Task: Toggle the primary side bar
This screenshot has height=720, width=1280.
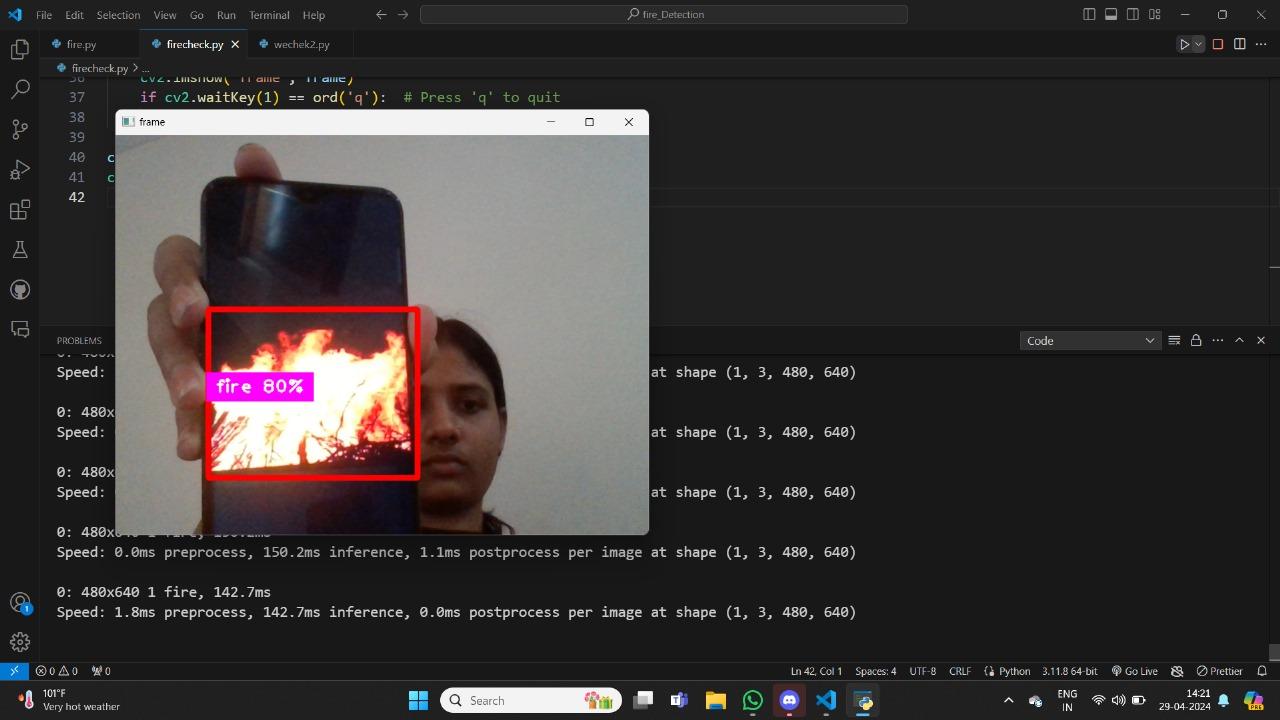Action: [1089, 15]
